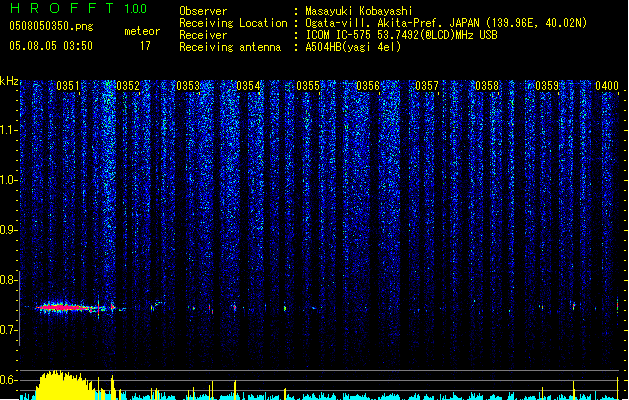This screenshot has width=629, height=400.
Task: Click the 0400 time marker
Action: [607, 86]
